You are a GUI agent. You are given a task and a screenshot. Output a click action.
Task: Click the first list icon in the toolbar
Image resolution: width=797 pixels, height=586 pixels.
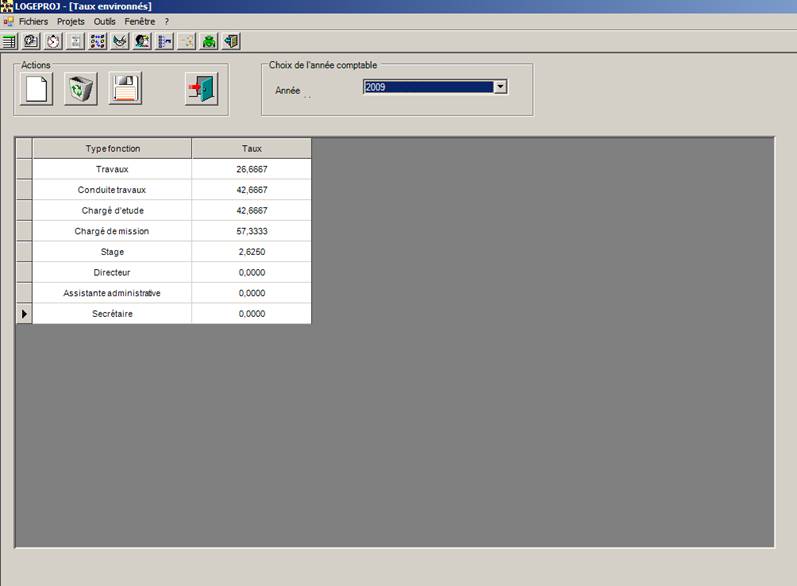[x=9, y=41]
